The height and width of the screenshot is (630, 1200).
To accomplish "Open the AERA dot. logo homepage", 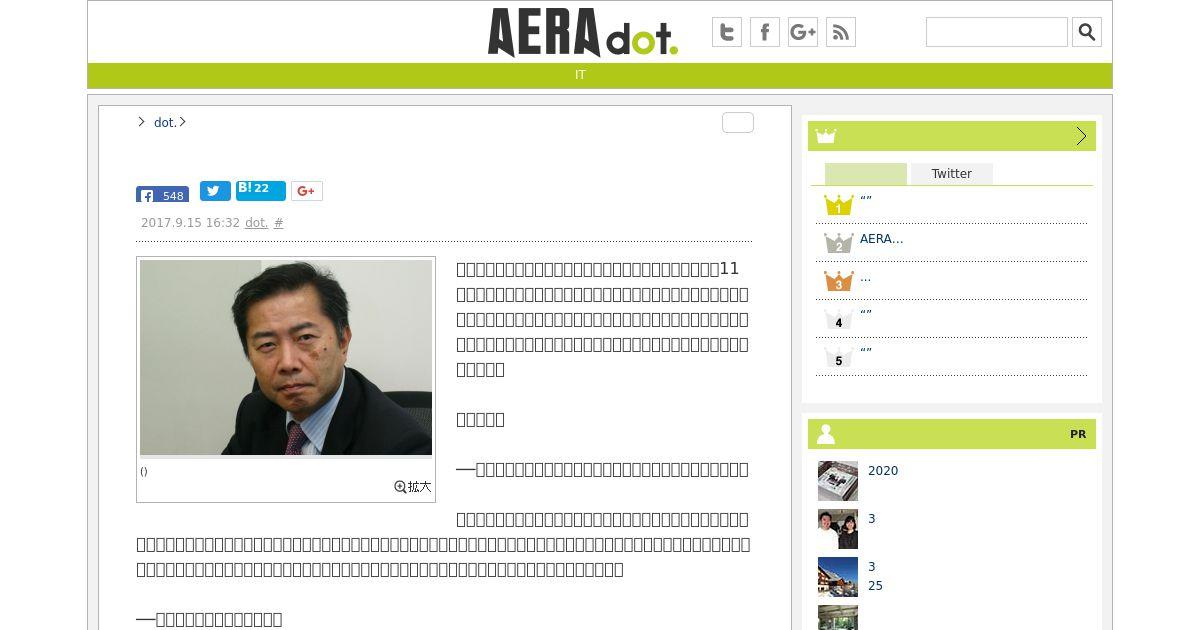I will (x=582, y=32).
